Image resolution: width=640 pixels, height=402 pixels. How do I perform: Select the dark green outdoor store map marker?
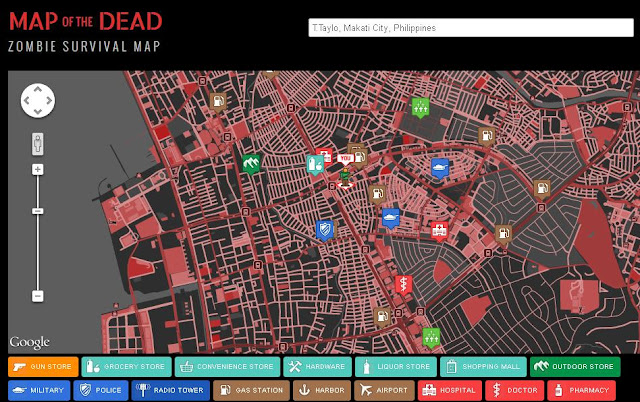coord(251,164)
